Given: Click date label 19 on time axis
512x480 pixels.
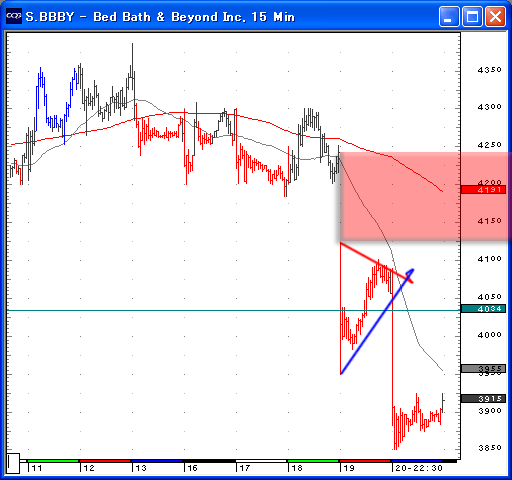Looking at the screenshot, I should [349, 468].
